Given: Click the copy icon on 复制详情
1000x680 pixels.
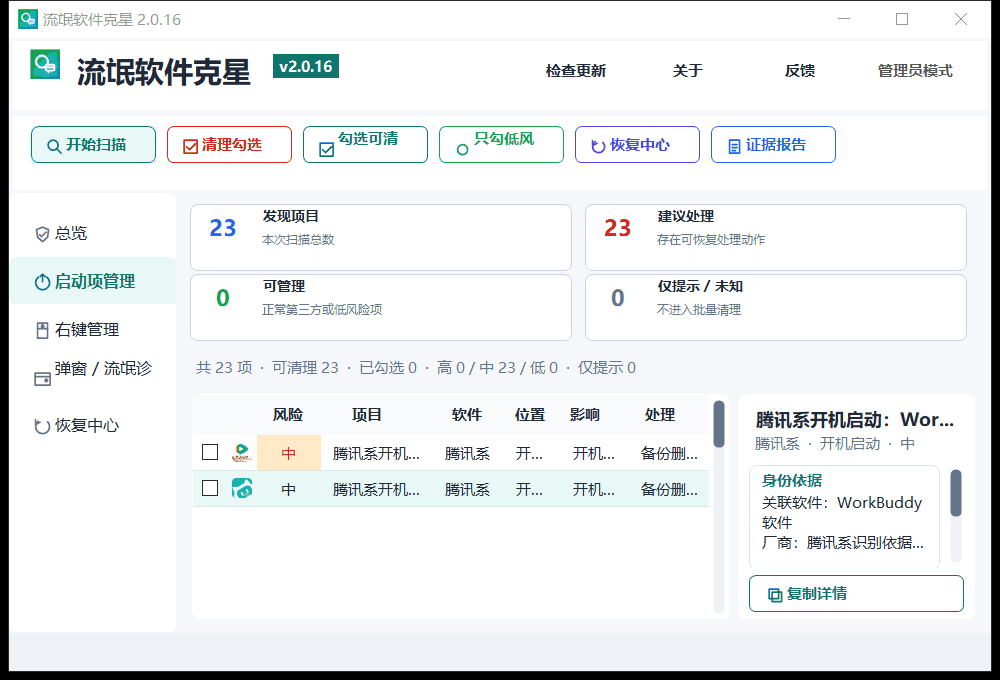Looking at the screenshot, I should pyautogui.click(x=774, y=595).
